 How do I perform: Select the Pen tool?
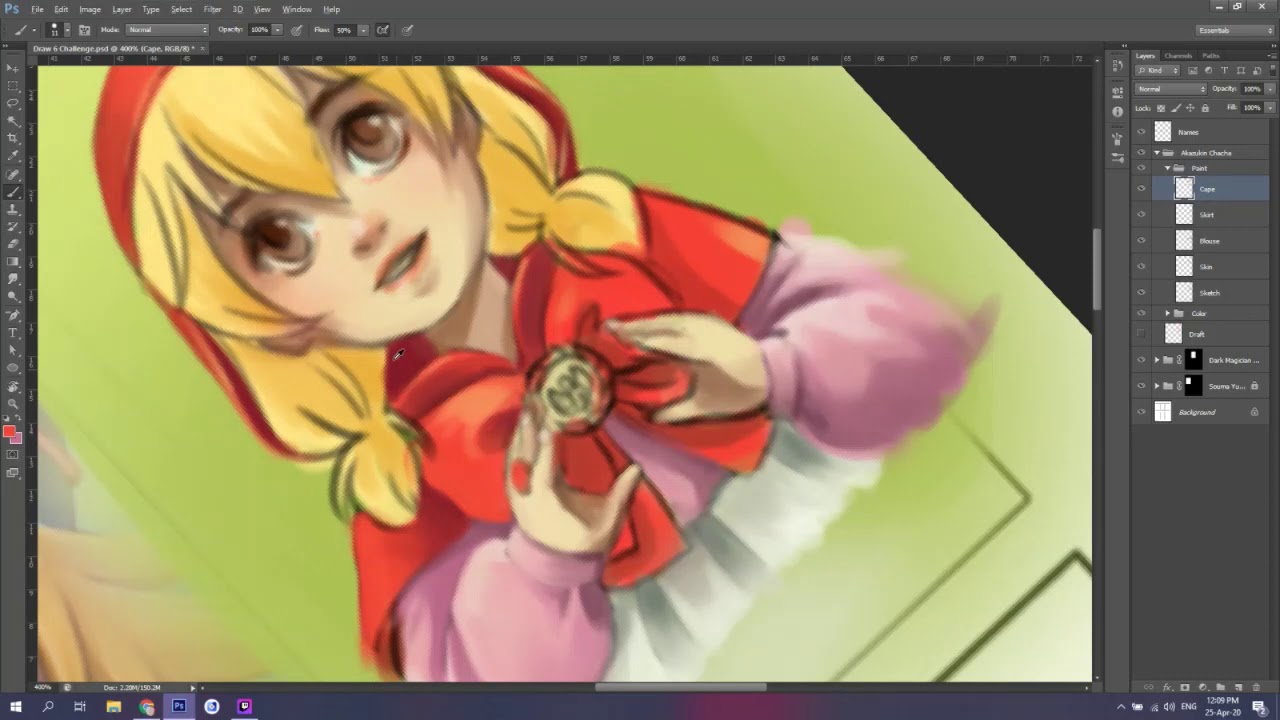[13, 315]
